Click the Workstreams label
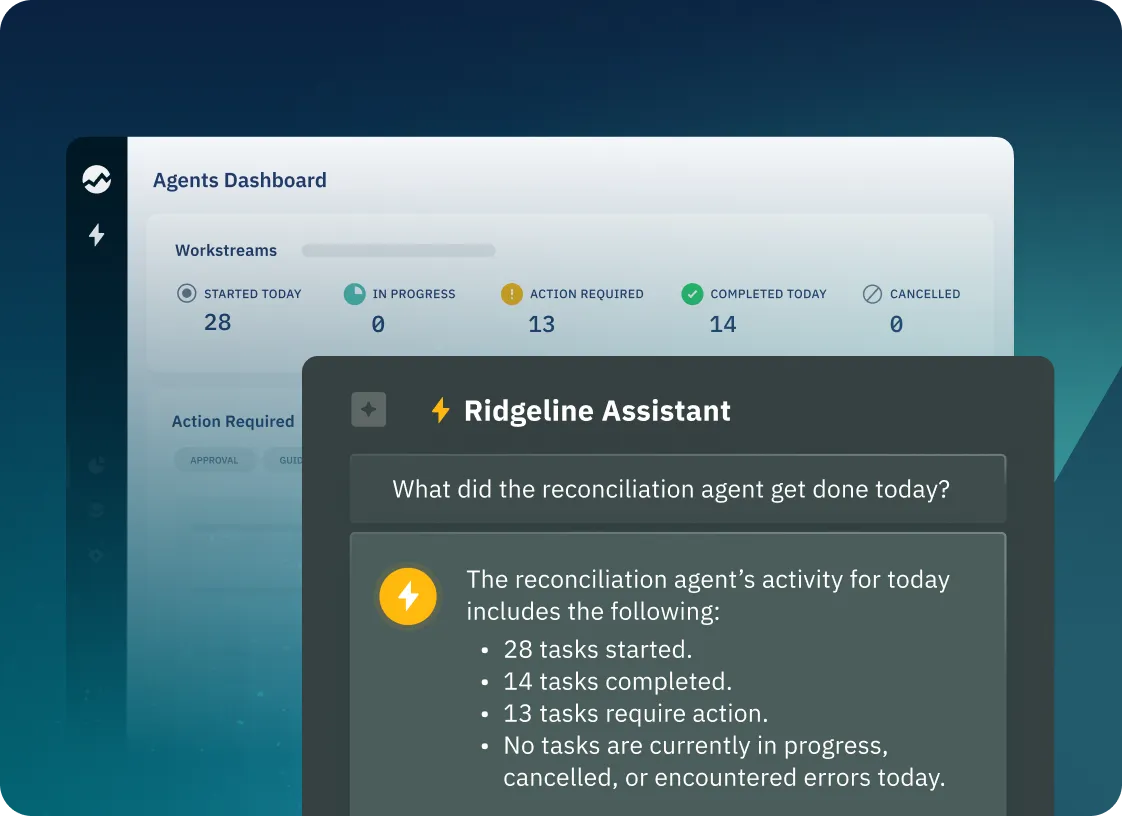1122x816 pixels. pos(226,251)
